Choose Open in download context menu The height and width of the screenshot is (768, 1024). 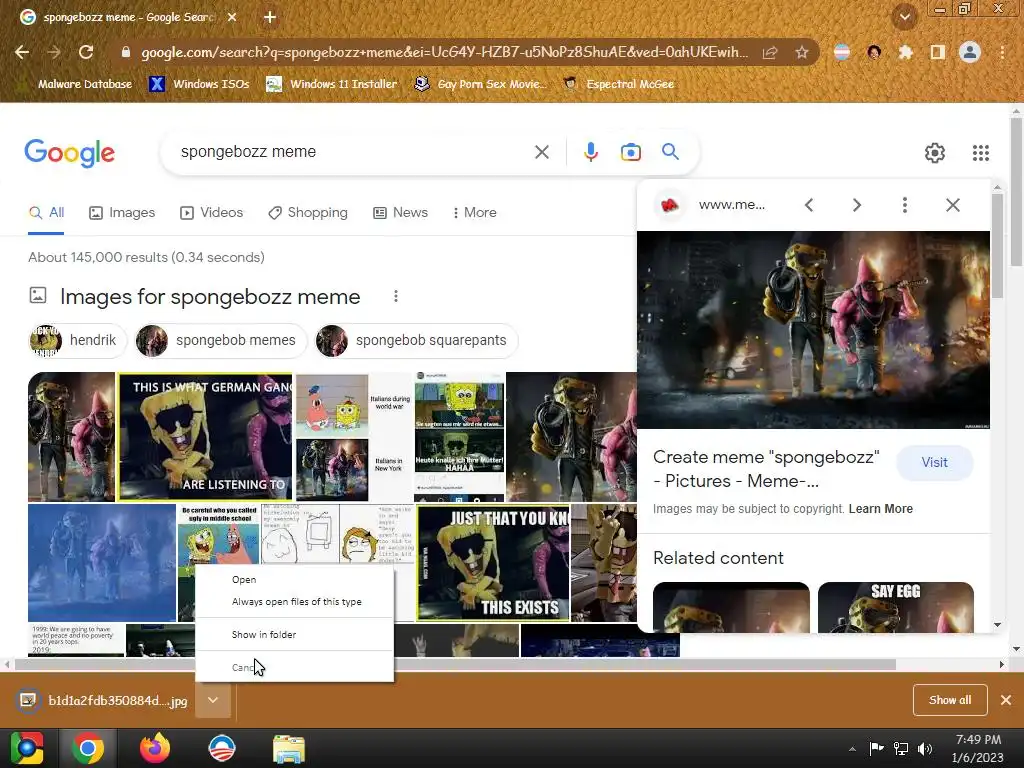point(295,579)
